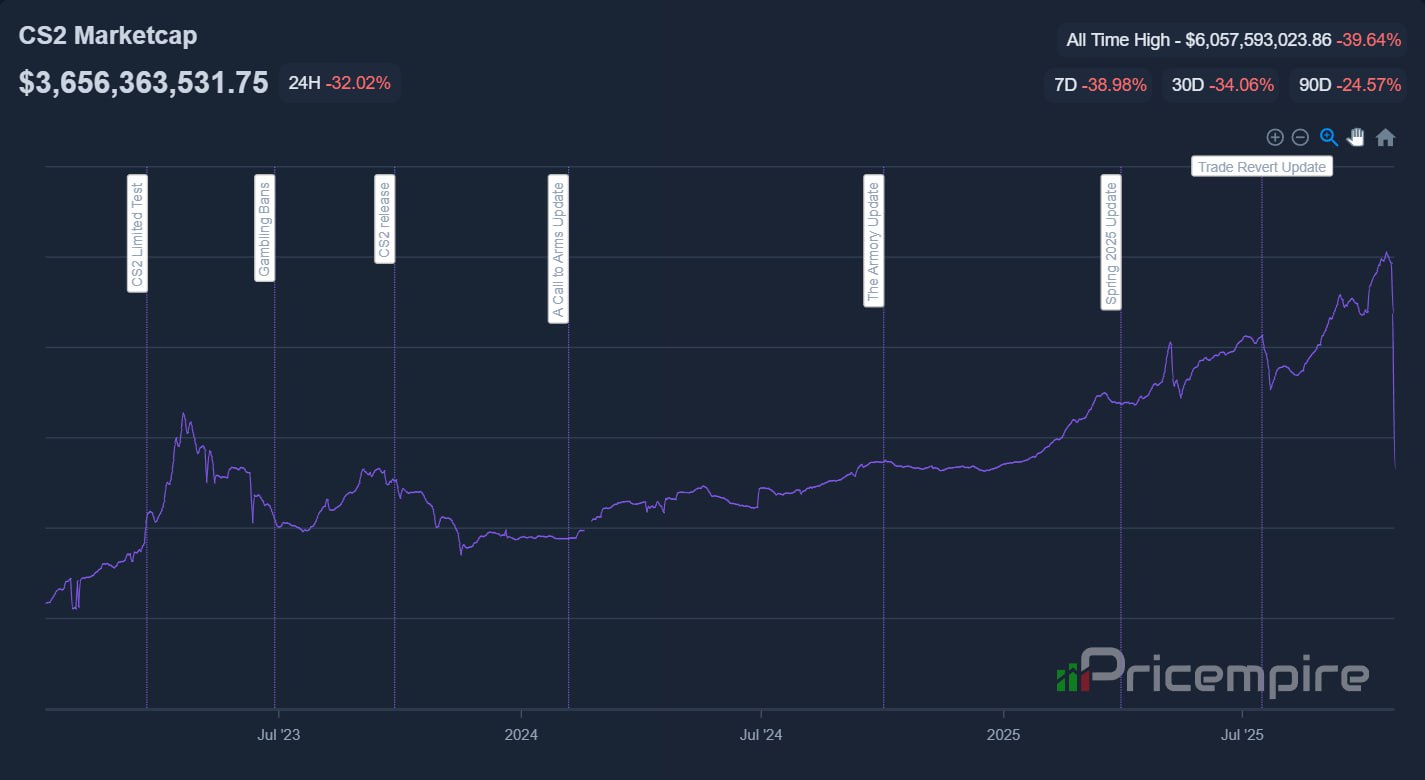Screen dimensions: 1425x780
Task: Reset chart zoom with home icon
Action: click(x=1385, y=138)
